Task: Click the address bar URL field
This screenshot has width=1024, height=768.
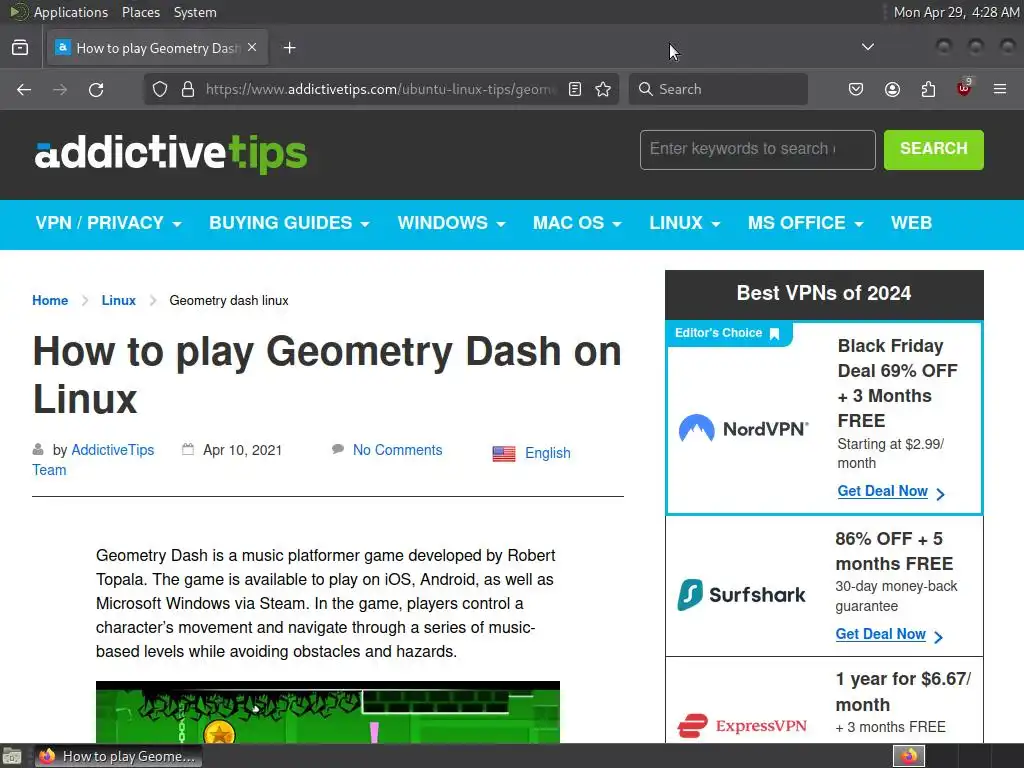Action: click(x=381, y=89)
